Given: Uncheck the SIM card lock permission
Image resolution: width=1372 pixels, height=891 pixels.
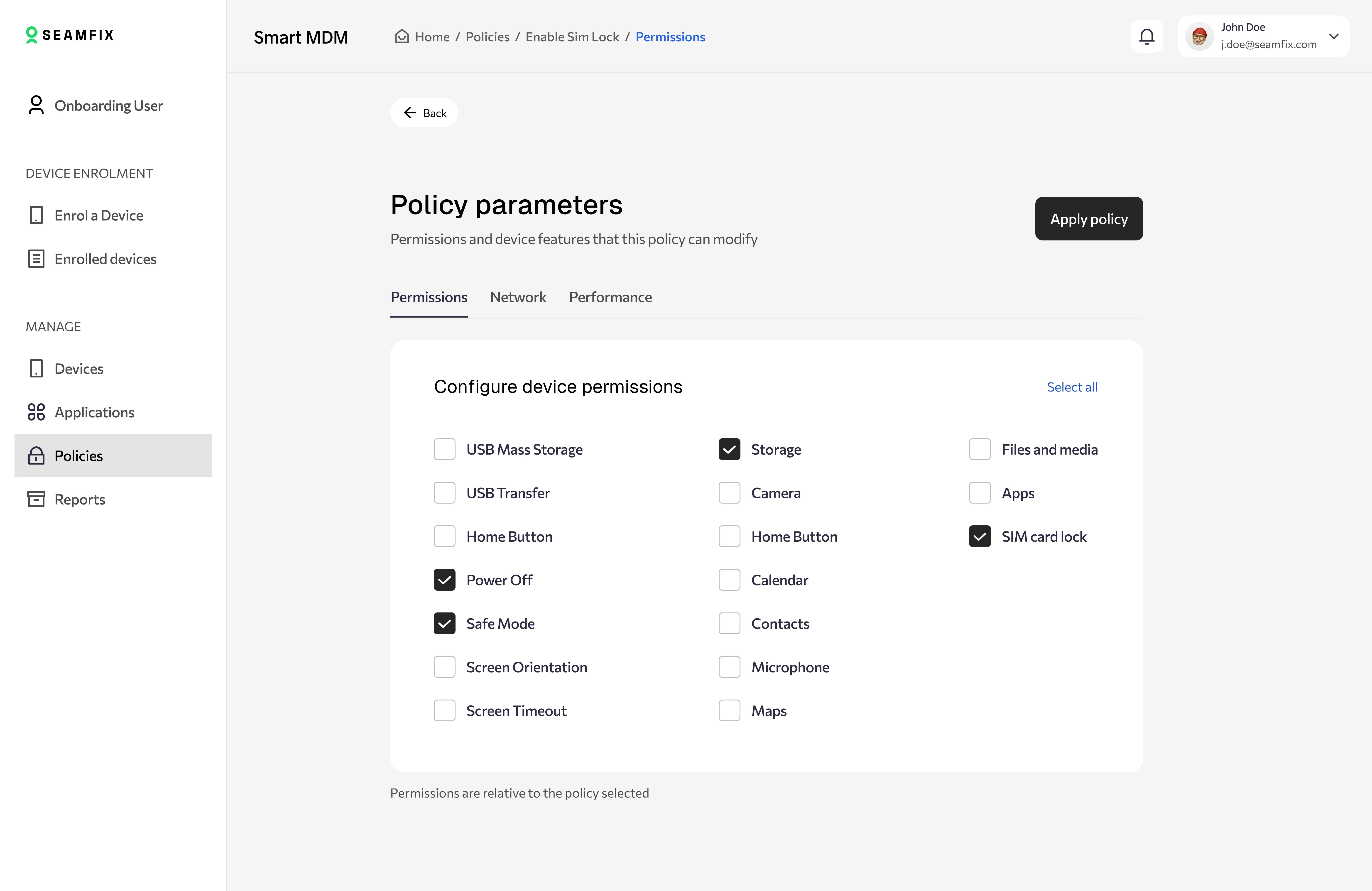Looking at the screenshot, I should click(x=979, y=536).
